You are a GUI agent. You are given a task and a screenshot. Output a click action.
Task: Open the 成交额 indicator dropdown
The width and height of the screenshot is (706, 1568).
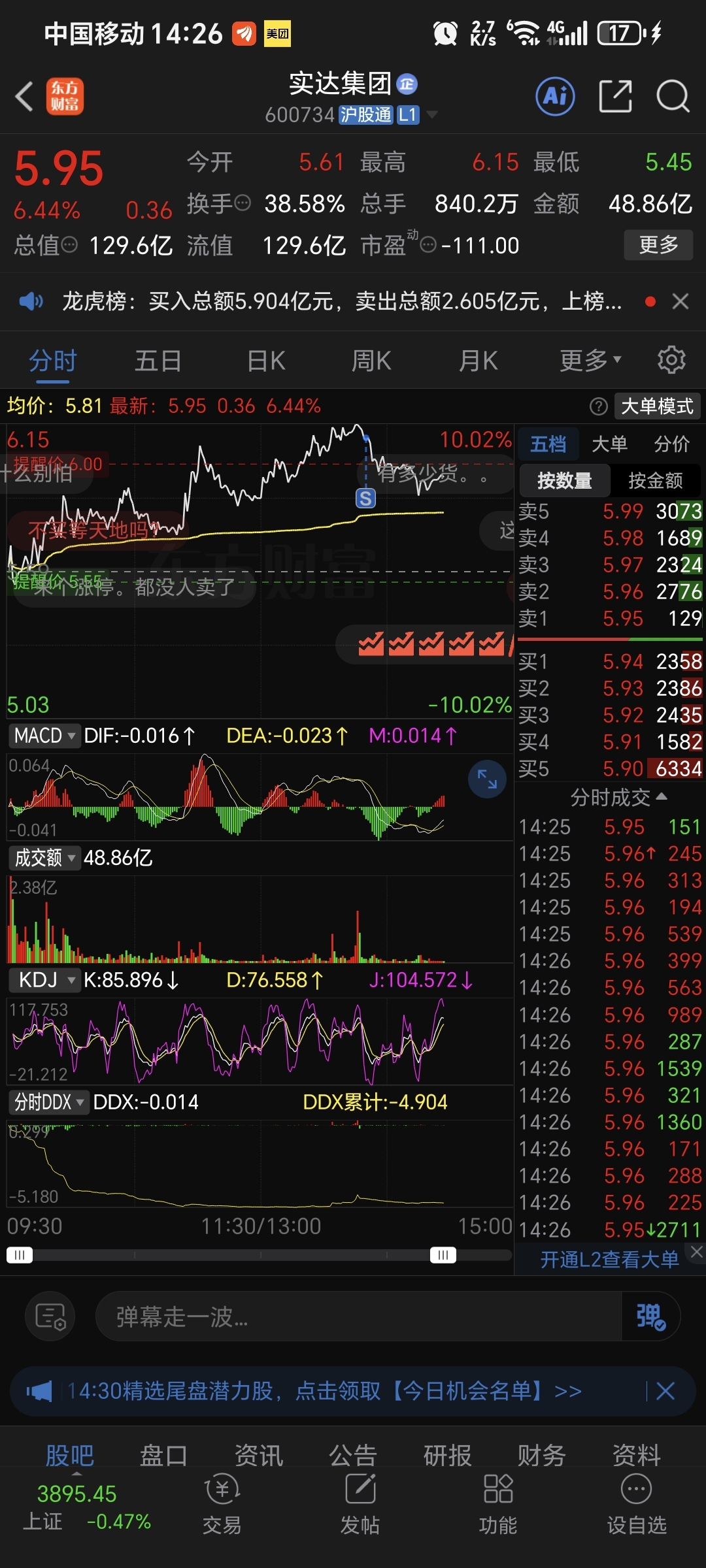click(44, 858)
